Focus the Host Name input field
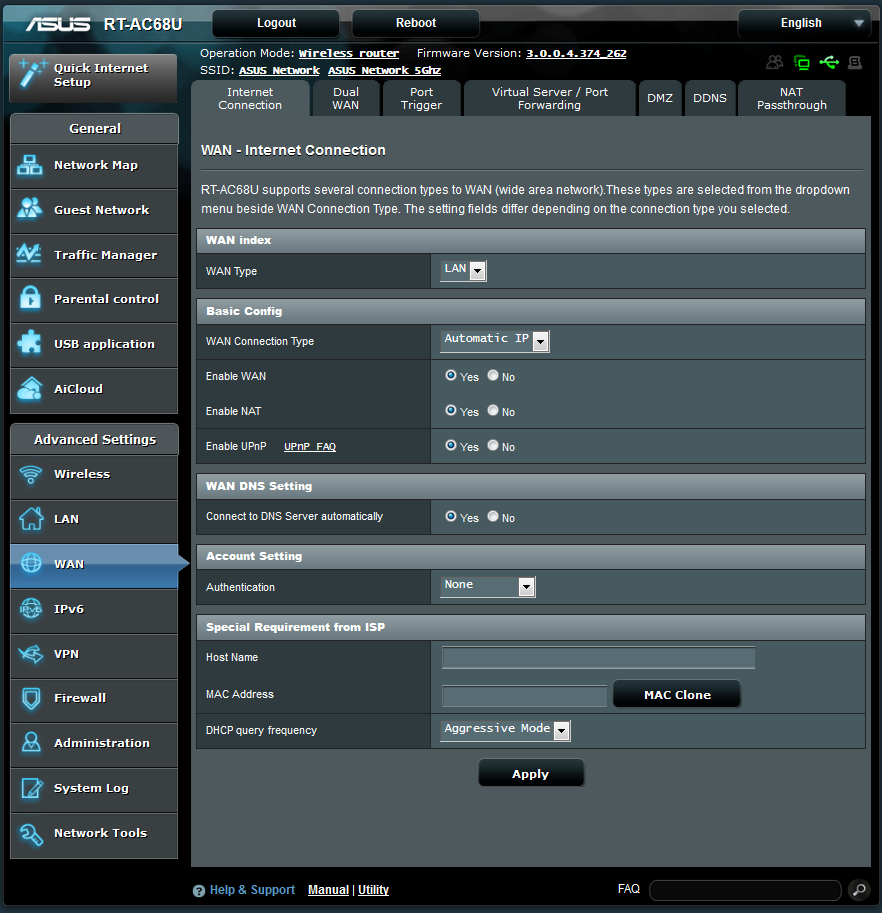This screenshot has width=882, height=913. [x=598, y=657]
